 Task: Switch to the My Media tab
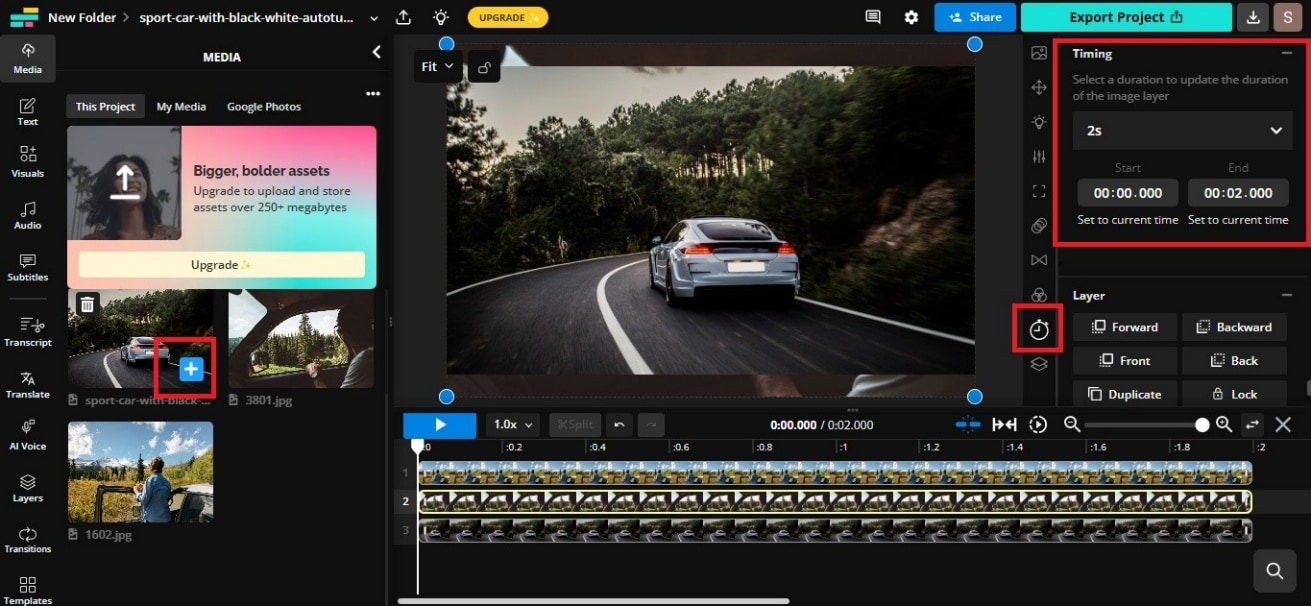tap(181, 106)
